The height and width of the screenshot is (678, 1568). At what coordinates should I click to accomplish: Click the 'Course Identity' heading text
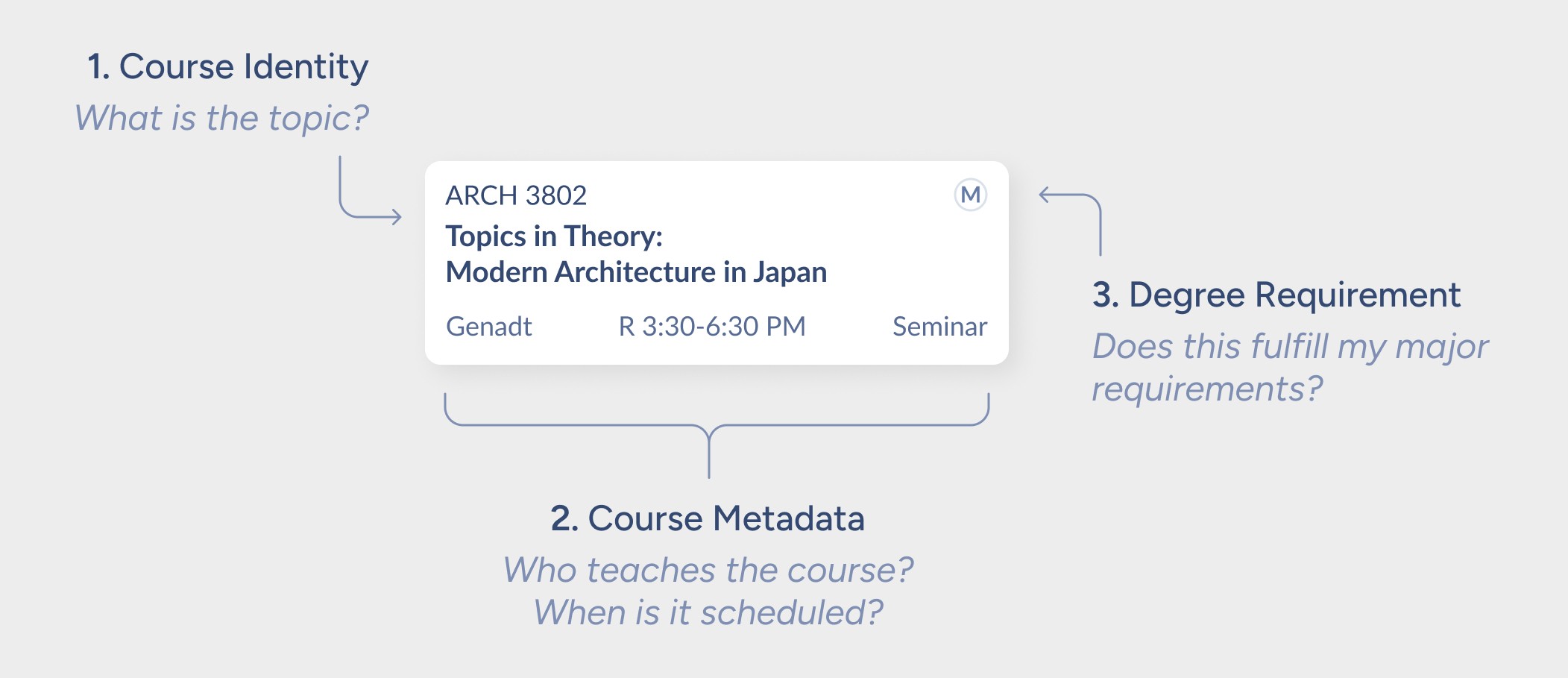click(x=243, y=67)
